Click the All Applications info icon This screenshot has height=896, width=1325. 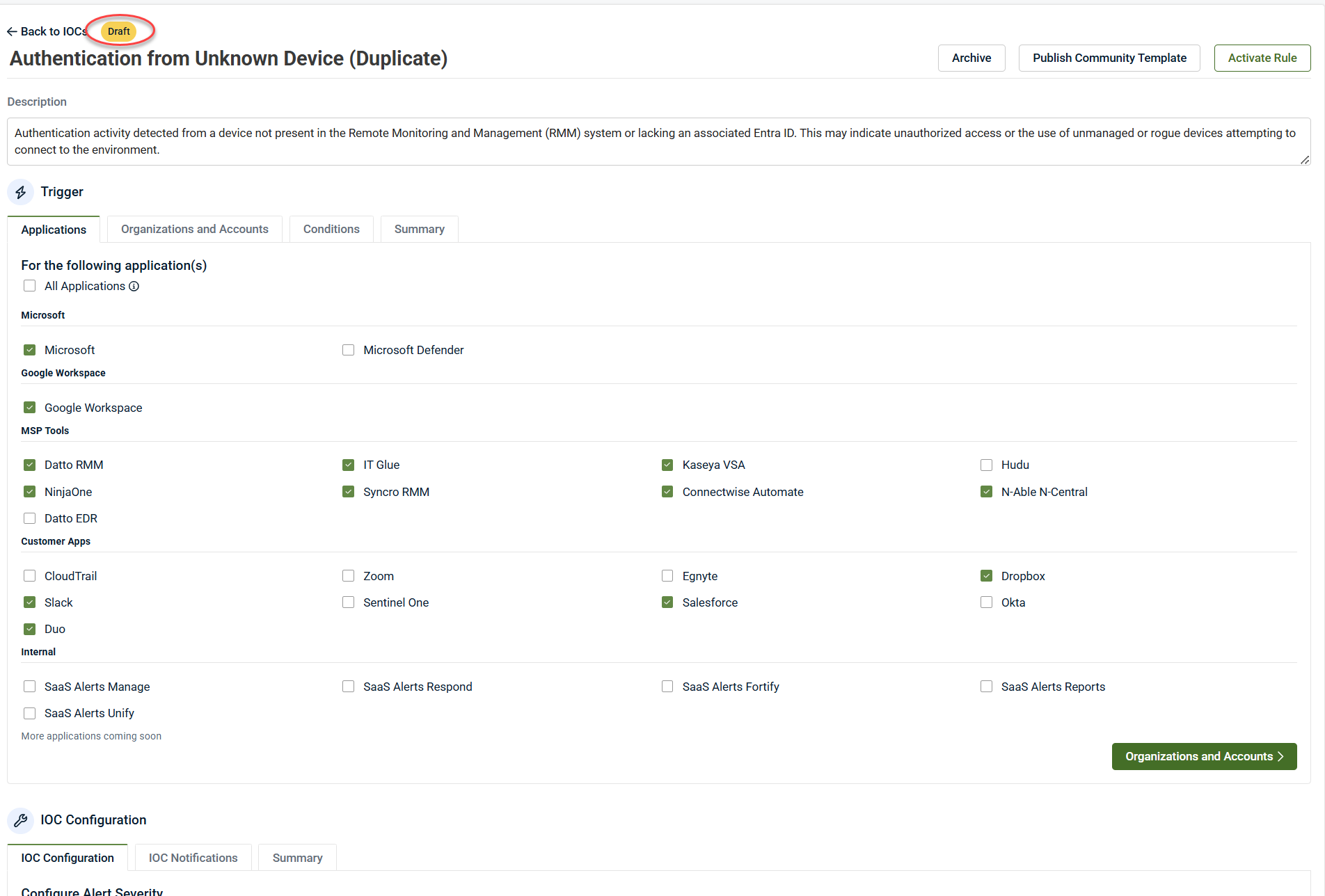[134, 287]
